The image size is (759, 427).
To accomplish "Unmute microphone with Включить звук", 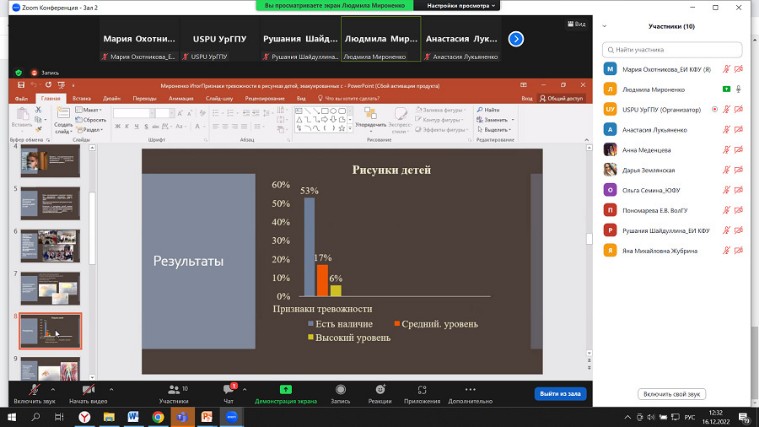I will pos(33,390).
